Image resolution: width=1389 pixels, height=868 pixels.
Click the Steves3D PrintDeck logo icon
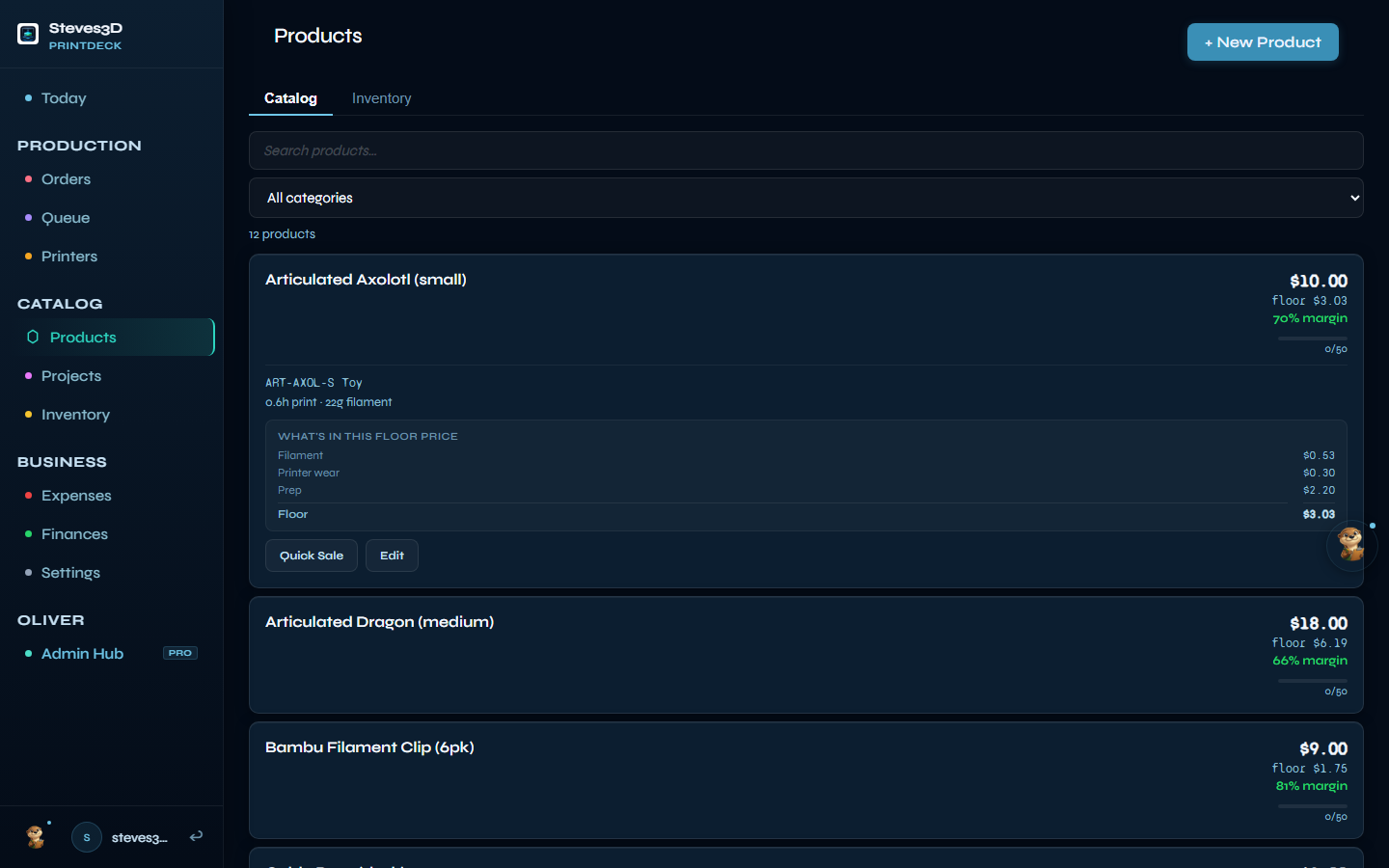click(x=28, y=35)
